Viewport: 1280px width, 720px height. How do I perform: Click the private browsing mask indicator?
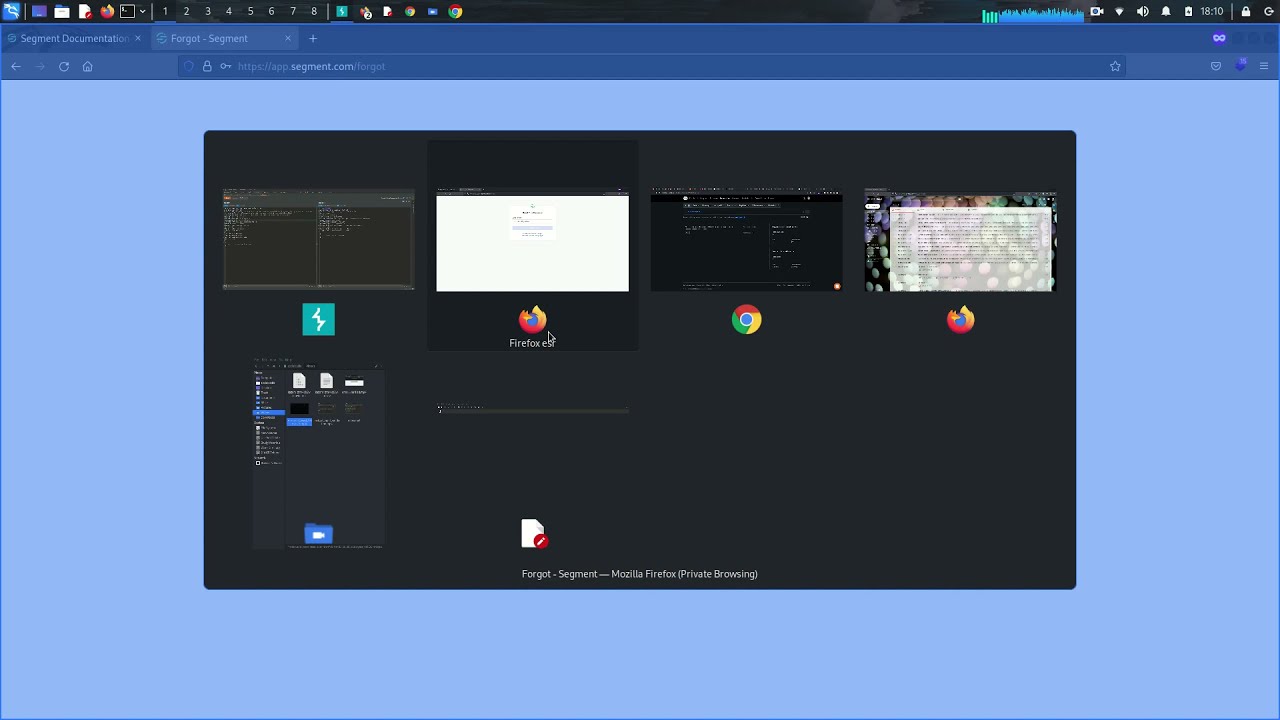pyautogui.click(x=1219, y=38)
